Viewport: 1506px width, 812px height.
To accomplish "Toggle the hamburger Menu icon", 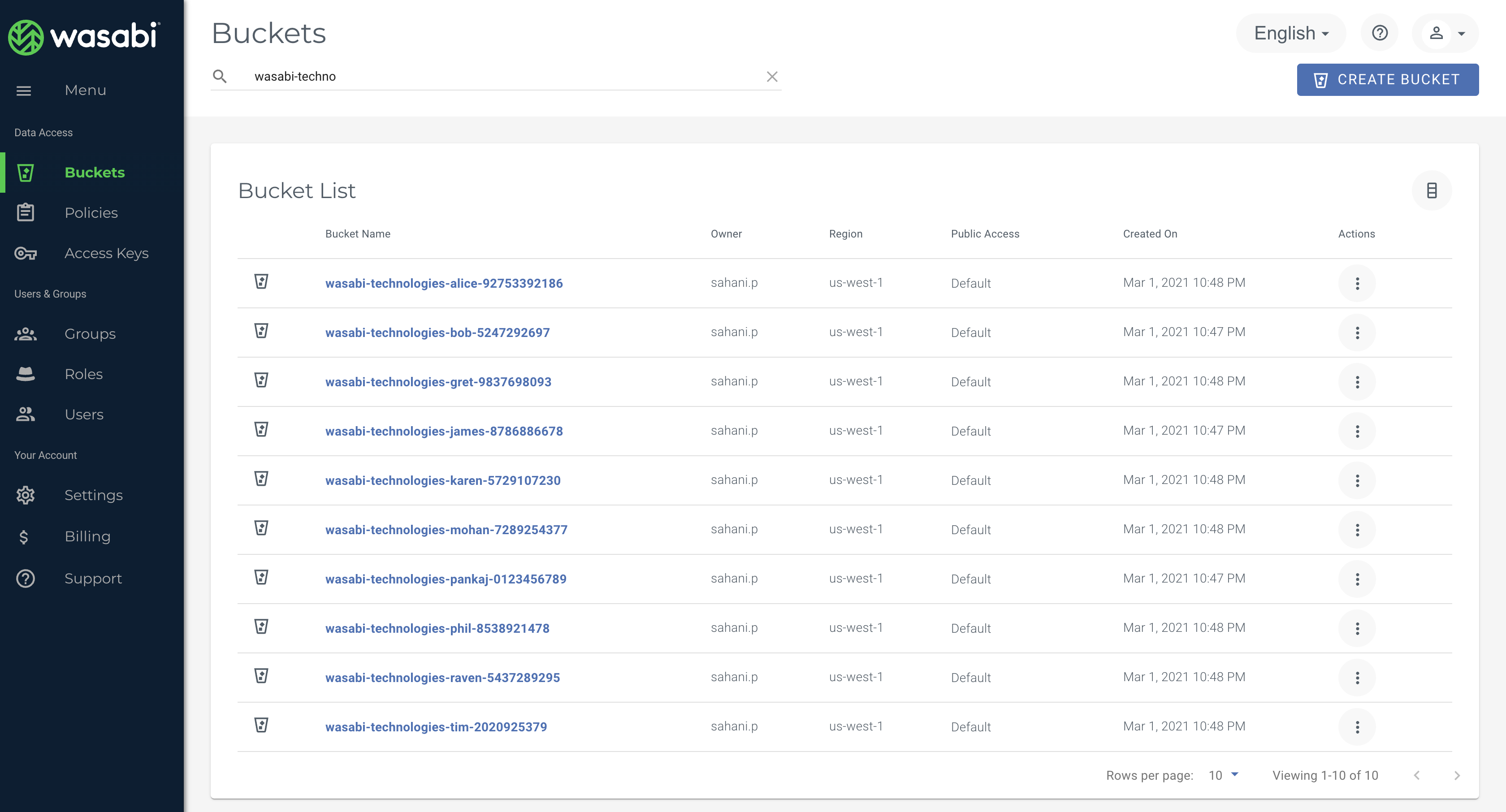I will pos(23,91).
